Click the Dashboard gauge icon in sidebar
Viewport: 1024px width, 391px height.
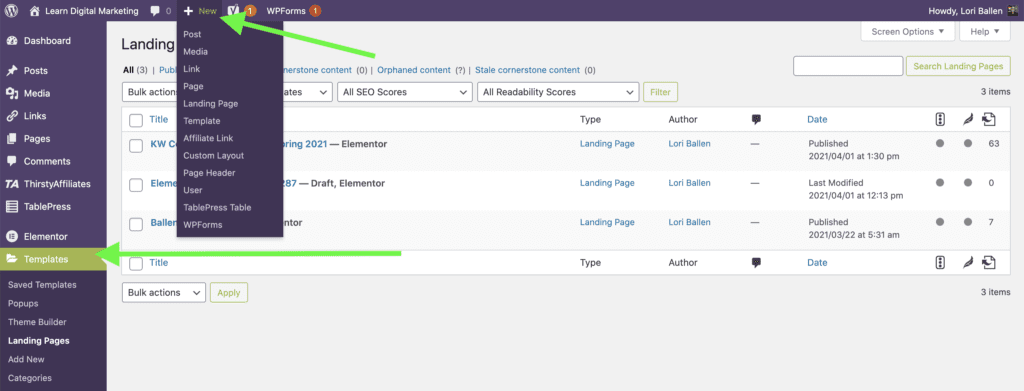[x=12, y=40]
